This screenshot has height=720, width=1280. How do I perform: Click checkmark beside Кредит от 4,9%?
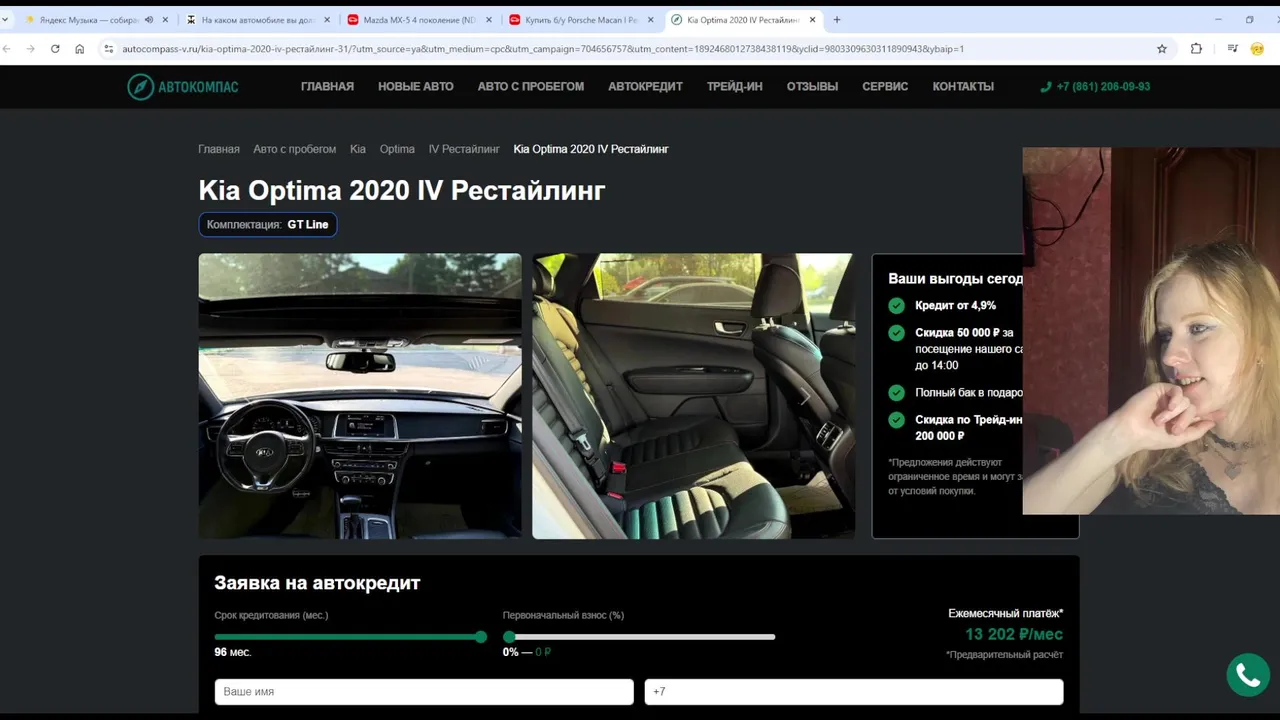pyautogui.click(x=897, y=306)
